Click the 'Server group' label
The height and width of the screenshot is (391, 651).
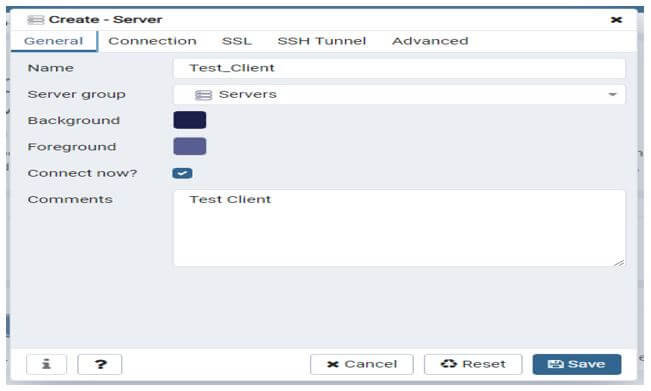[x=76, y=95]
